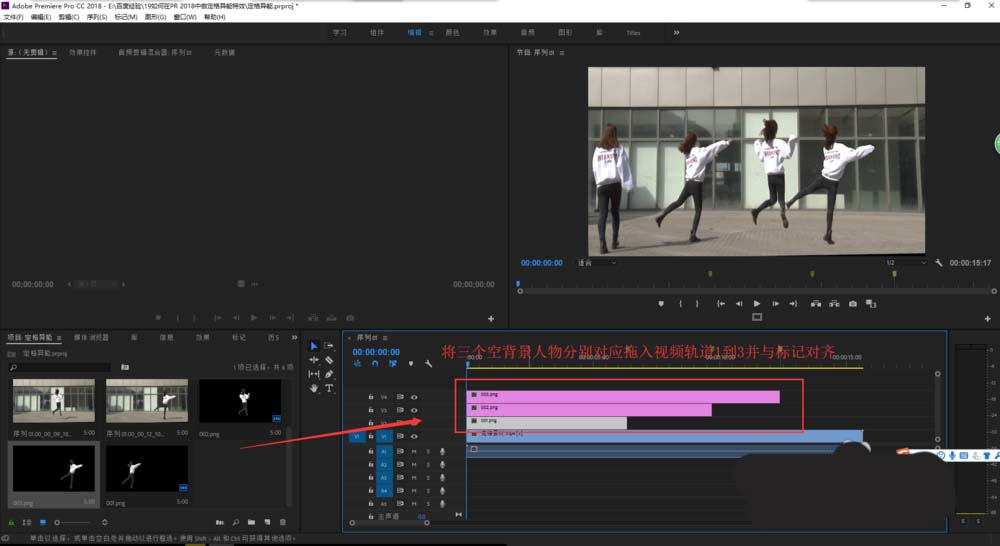Expand the workspace overflow chevron

pyautogui.click(x=676, y=32)
